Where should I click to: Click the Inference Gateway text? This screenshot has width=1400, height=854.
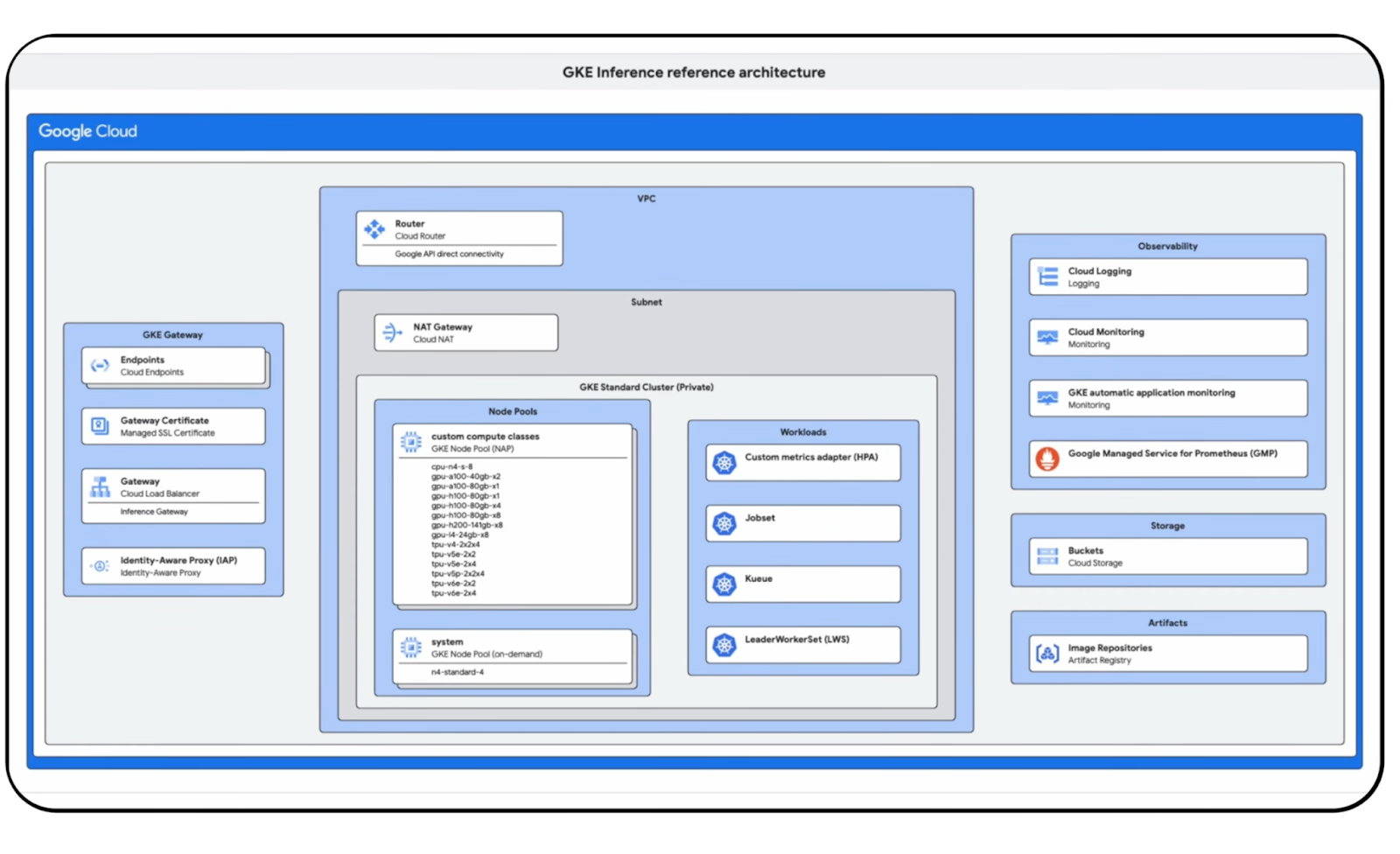pyautogui.click(x=154, y=512)
